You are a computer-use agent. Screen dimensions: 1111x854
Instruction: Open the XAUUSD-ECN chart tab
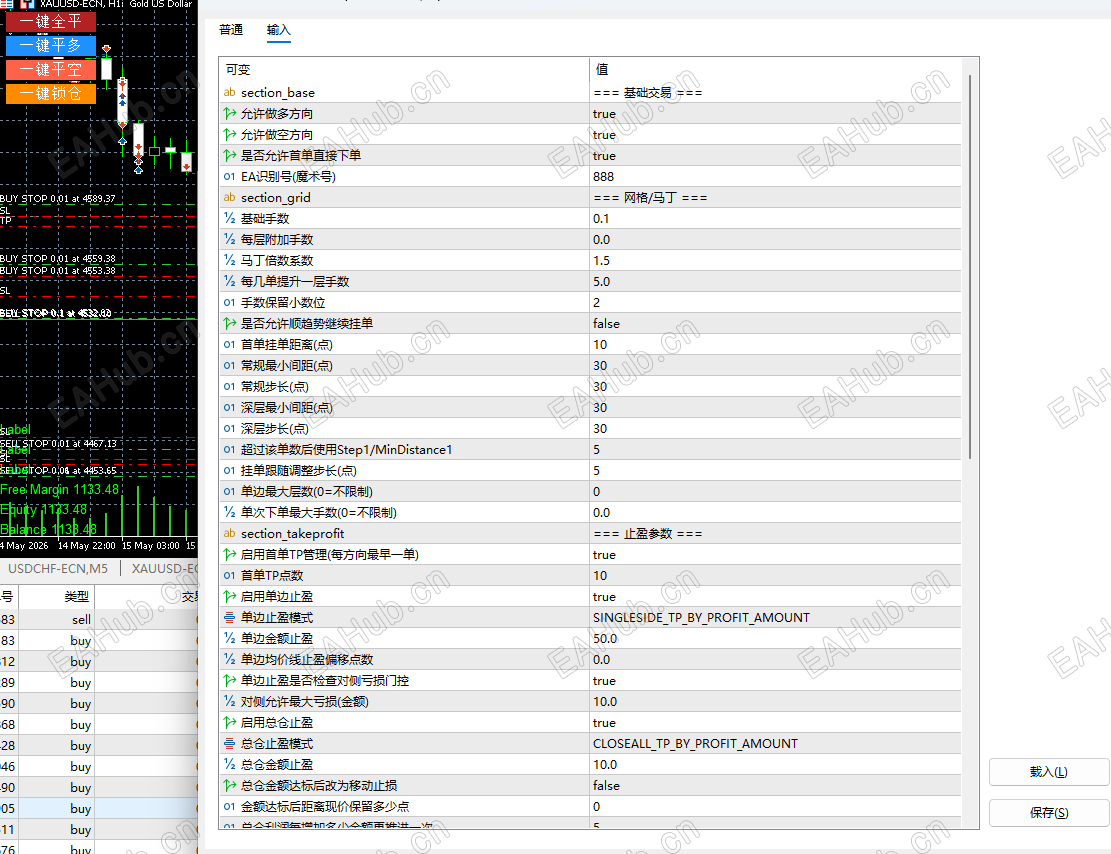click(164, 568)
